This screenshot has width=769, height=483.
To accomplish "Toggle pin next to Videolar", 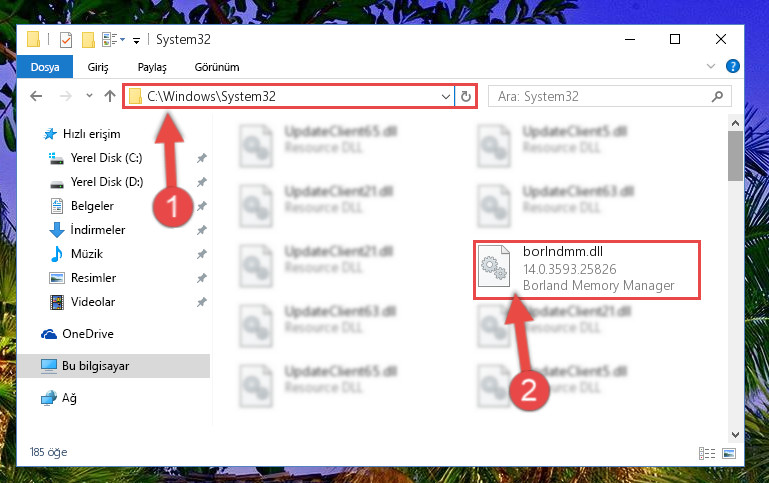I will coord(202,302).
